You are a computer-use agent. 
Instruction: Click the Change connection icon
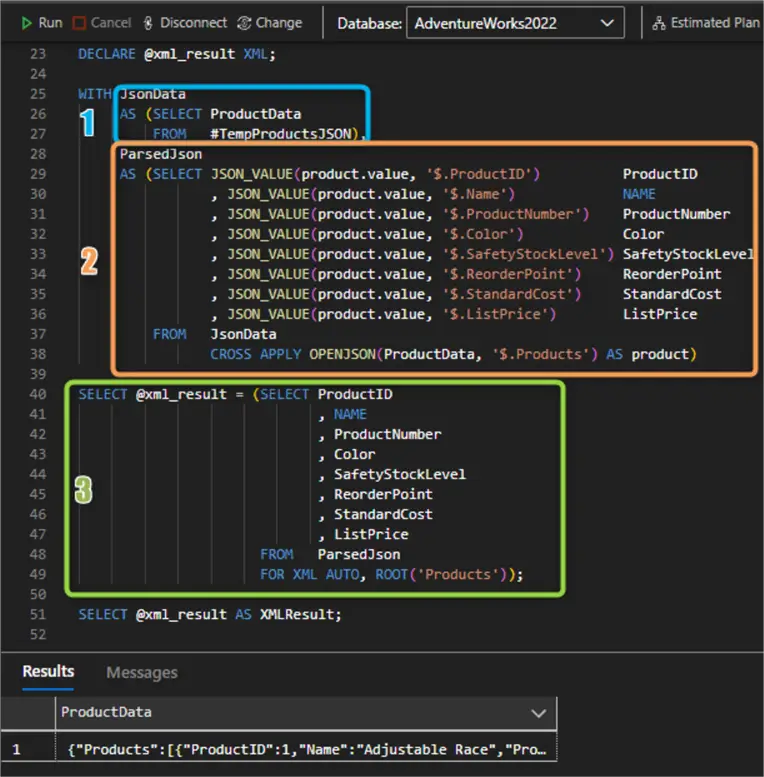[244, 23]
